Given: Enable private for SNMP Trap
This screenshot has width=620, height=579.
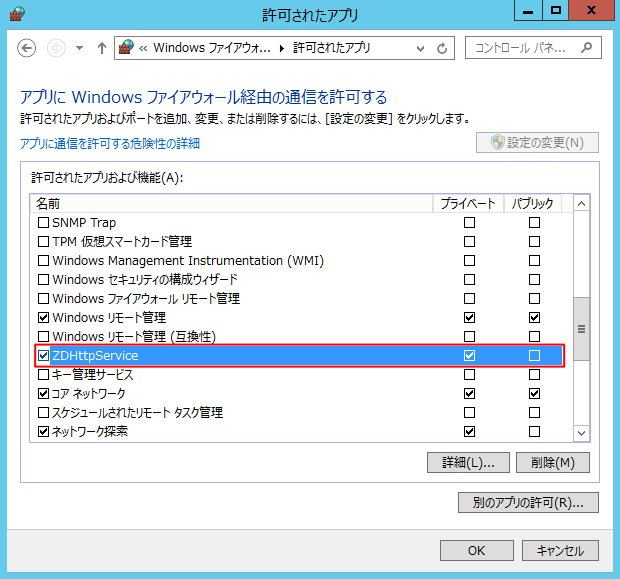Looking at the screenshot, I should (x=469, y=223).
